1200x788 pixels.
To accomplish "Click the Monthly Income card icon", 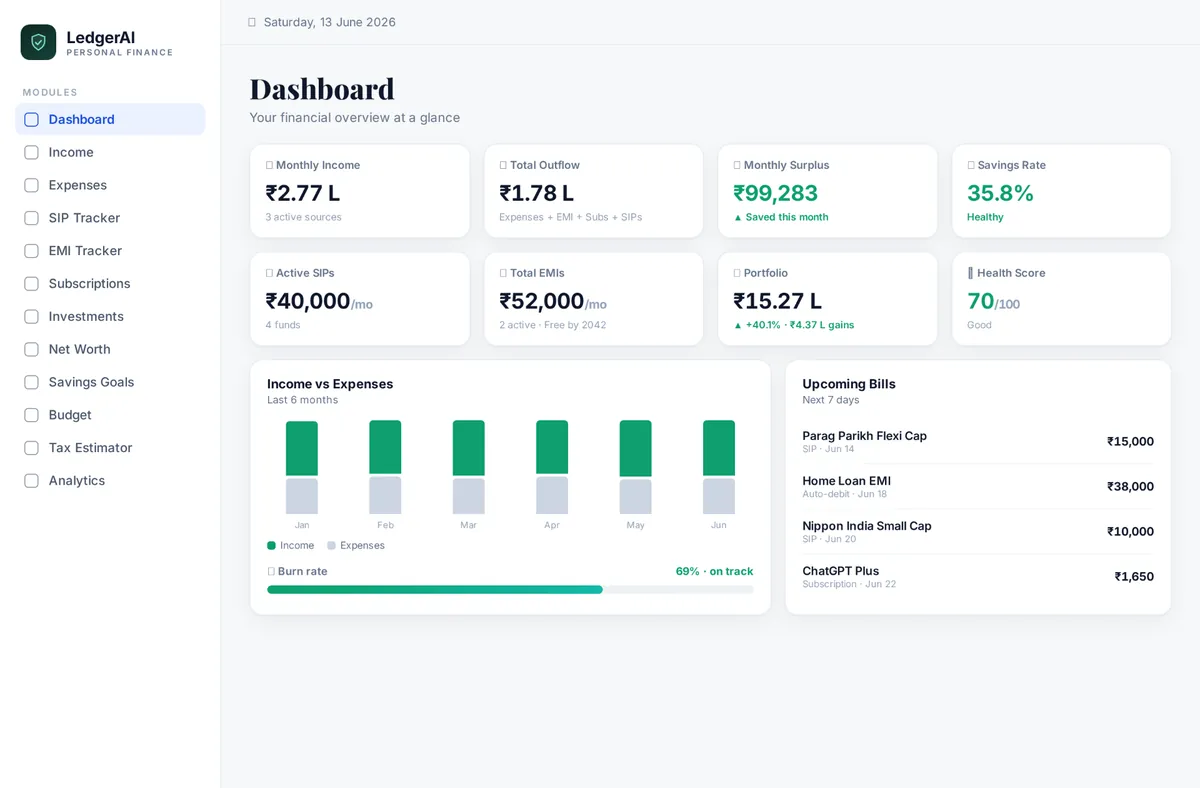I will pyautogui.click(x=269, y=165).
